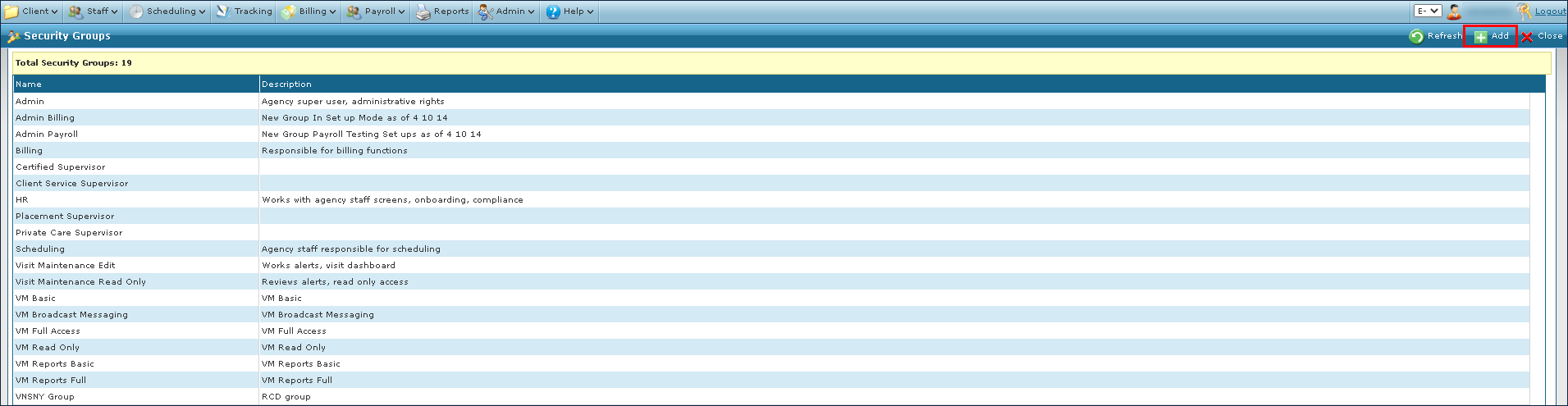Log out using the Logout link
The height and width of the screenshot is (406, 1568).
click(1550, 11)
